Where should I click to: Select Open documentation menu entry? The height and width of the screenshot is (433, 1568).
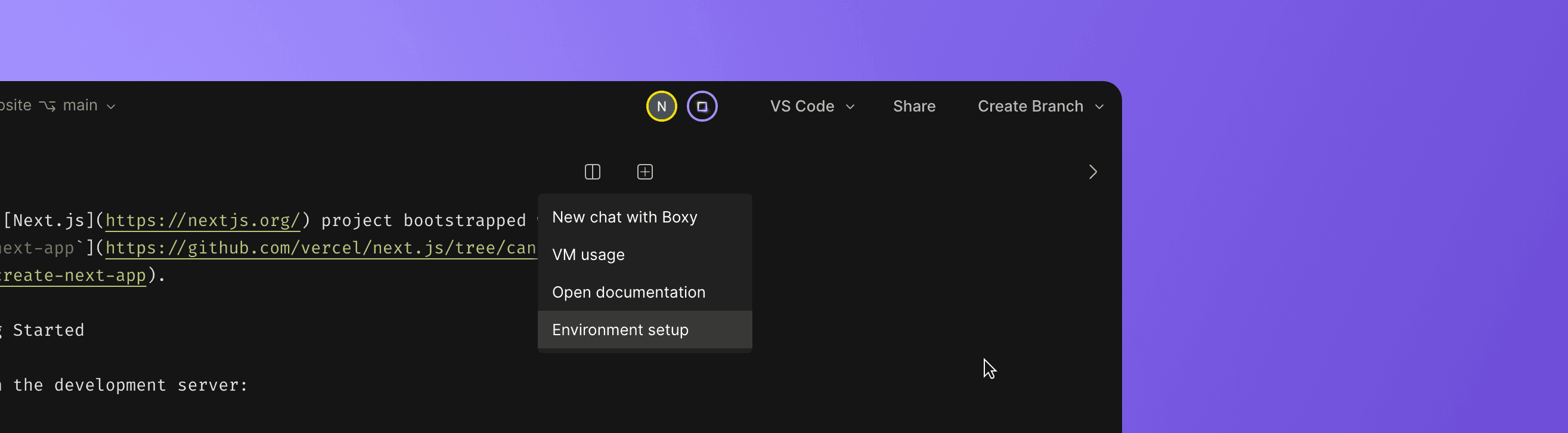pyautogui.click(x=628, y=292)
